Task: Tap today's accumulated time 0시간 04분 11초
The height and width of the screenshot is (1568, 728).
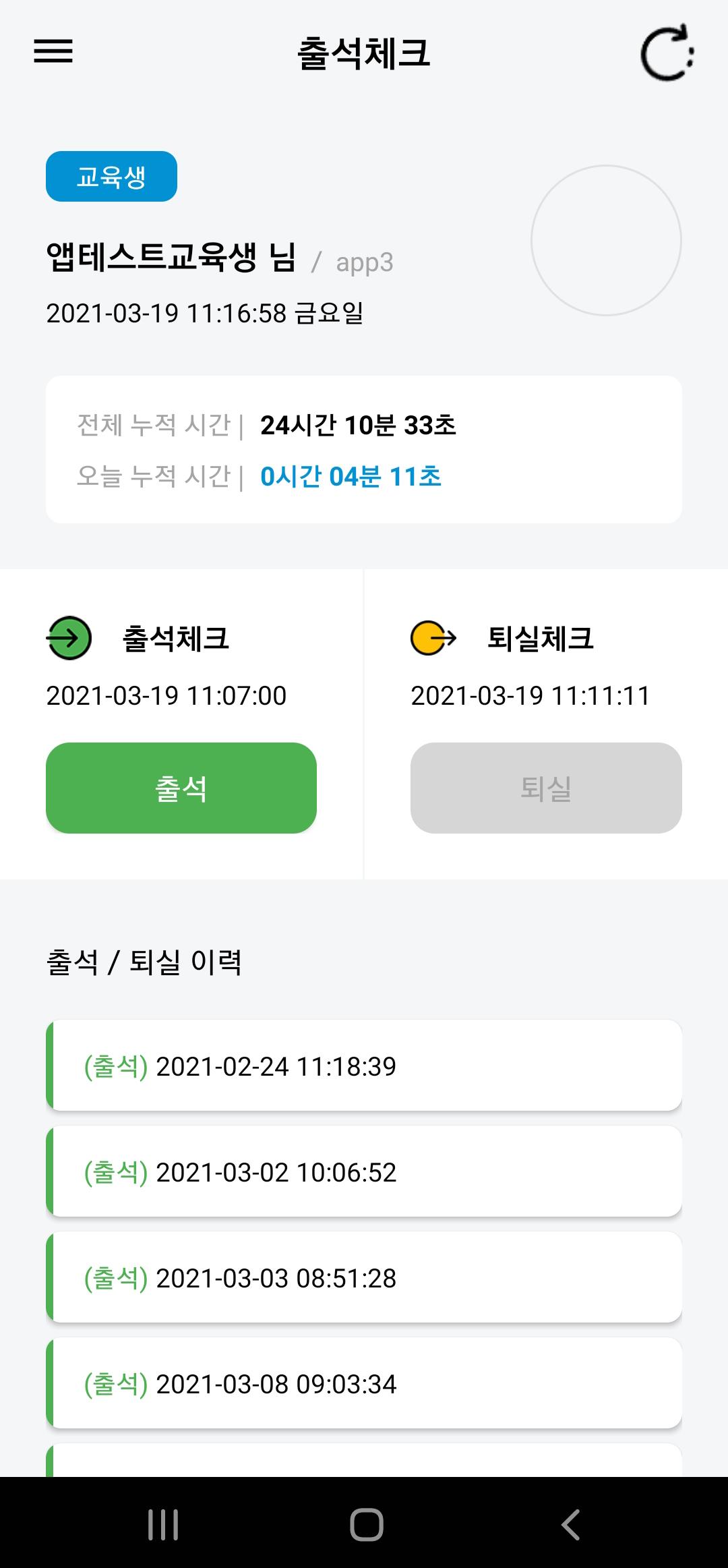Action: [351, 476]
